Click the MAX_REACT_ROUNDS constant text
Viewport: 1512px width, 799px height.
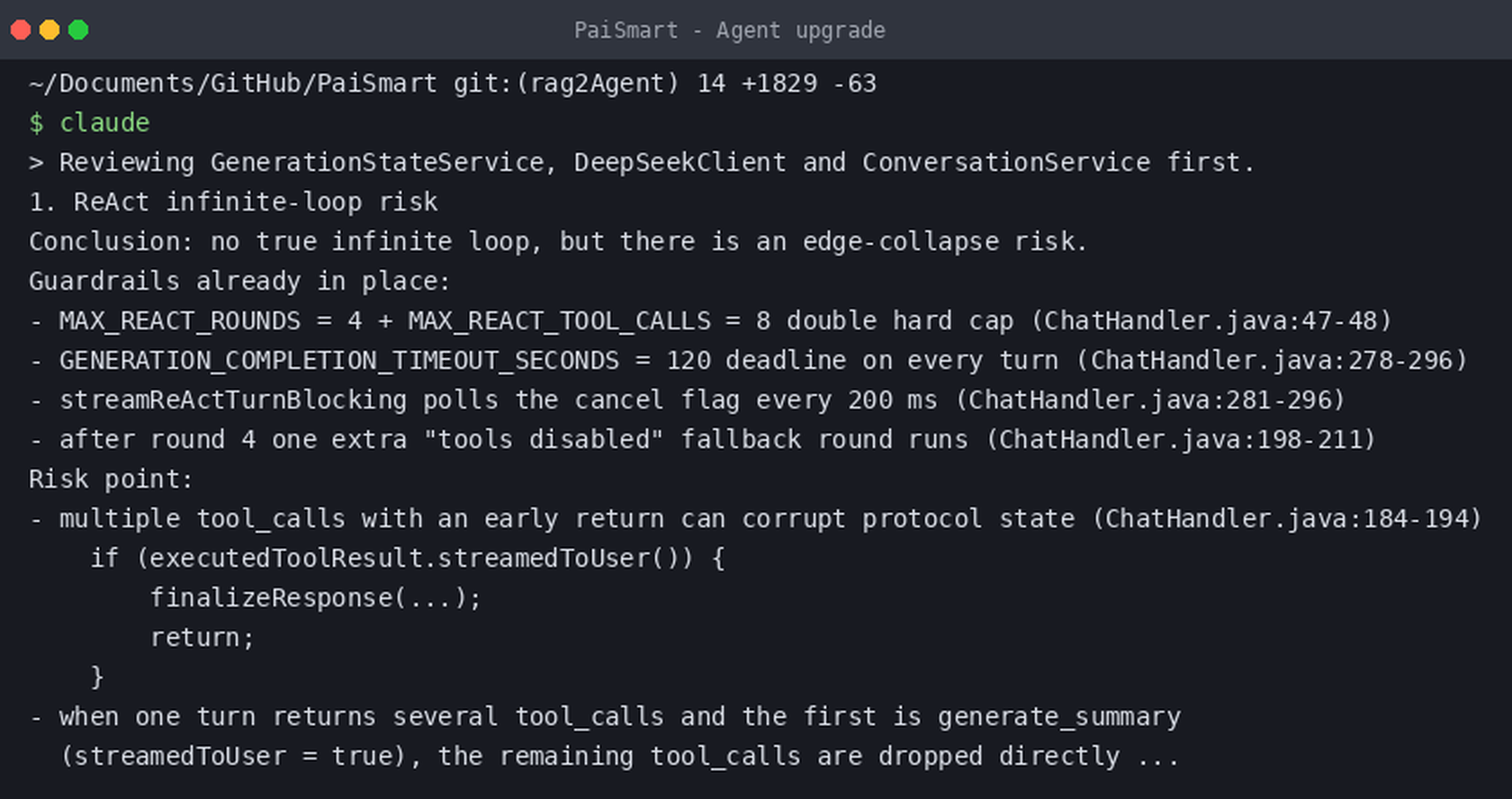coord(180,321)
